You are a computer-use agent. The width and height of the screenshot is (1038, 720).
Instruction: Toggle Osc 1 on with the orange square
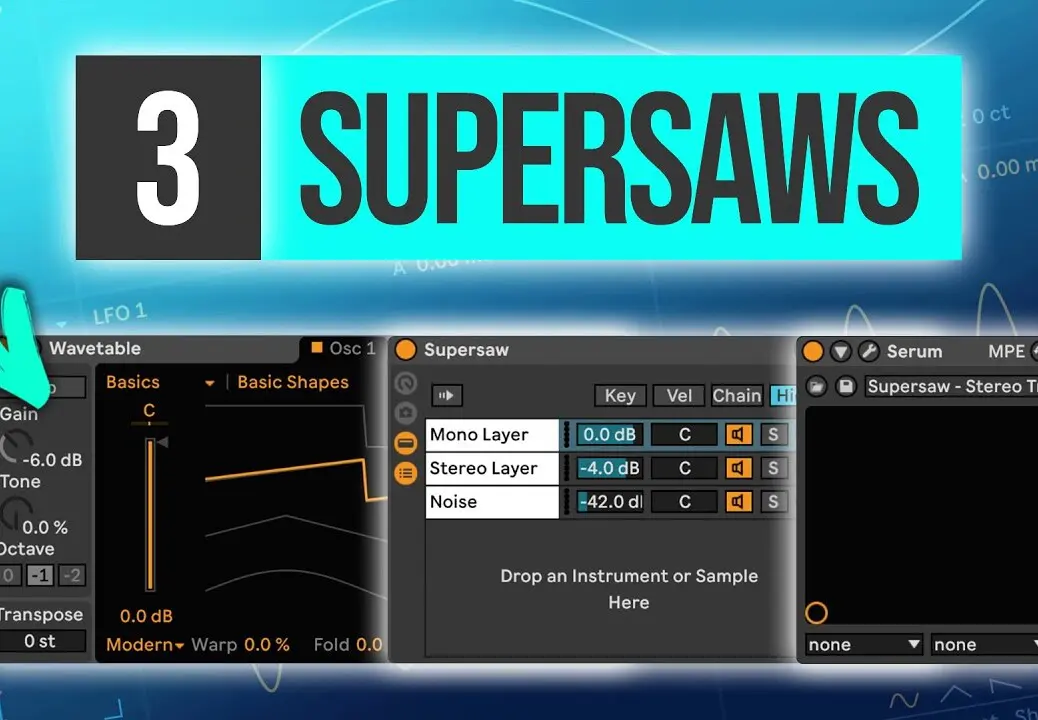click(317, 347)
